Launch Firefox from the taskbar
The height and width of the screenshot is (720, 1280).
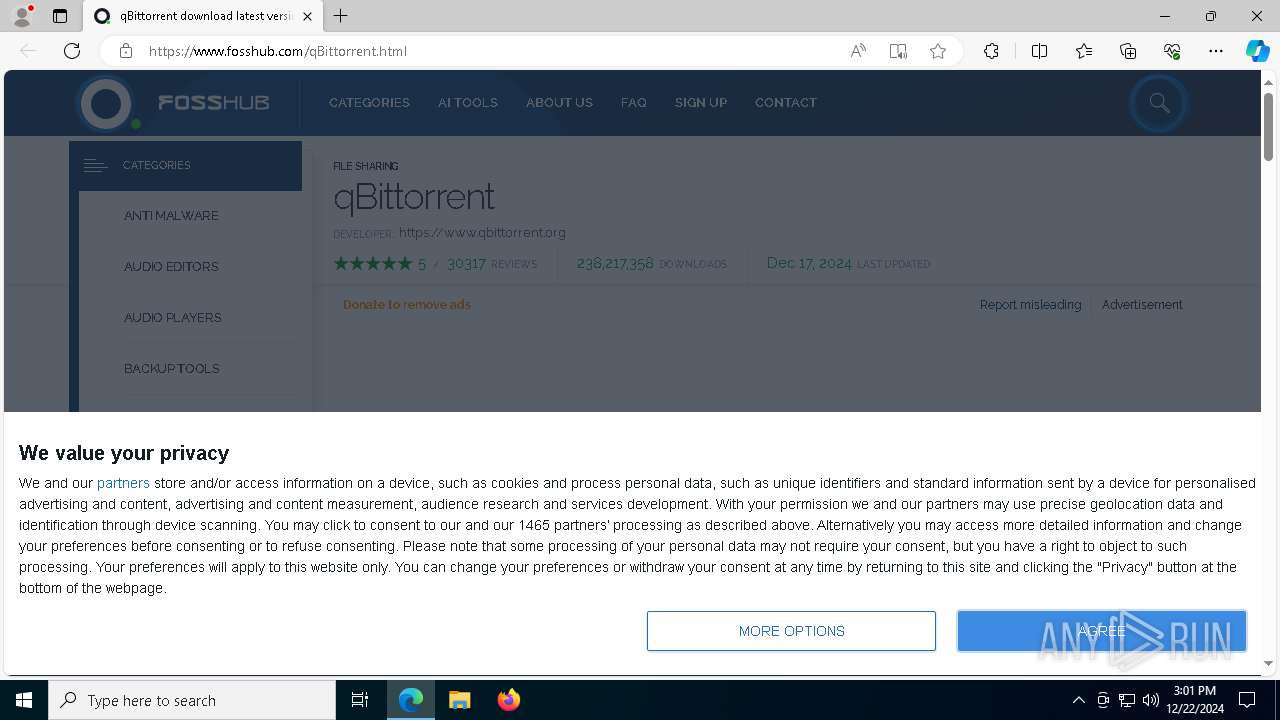click(509, 700)
